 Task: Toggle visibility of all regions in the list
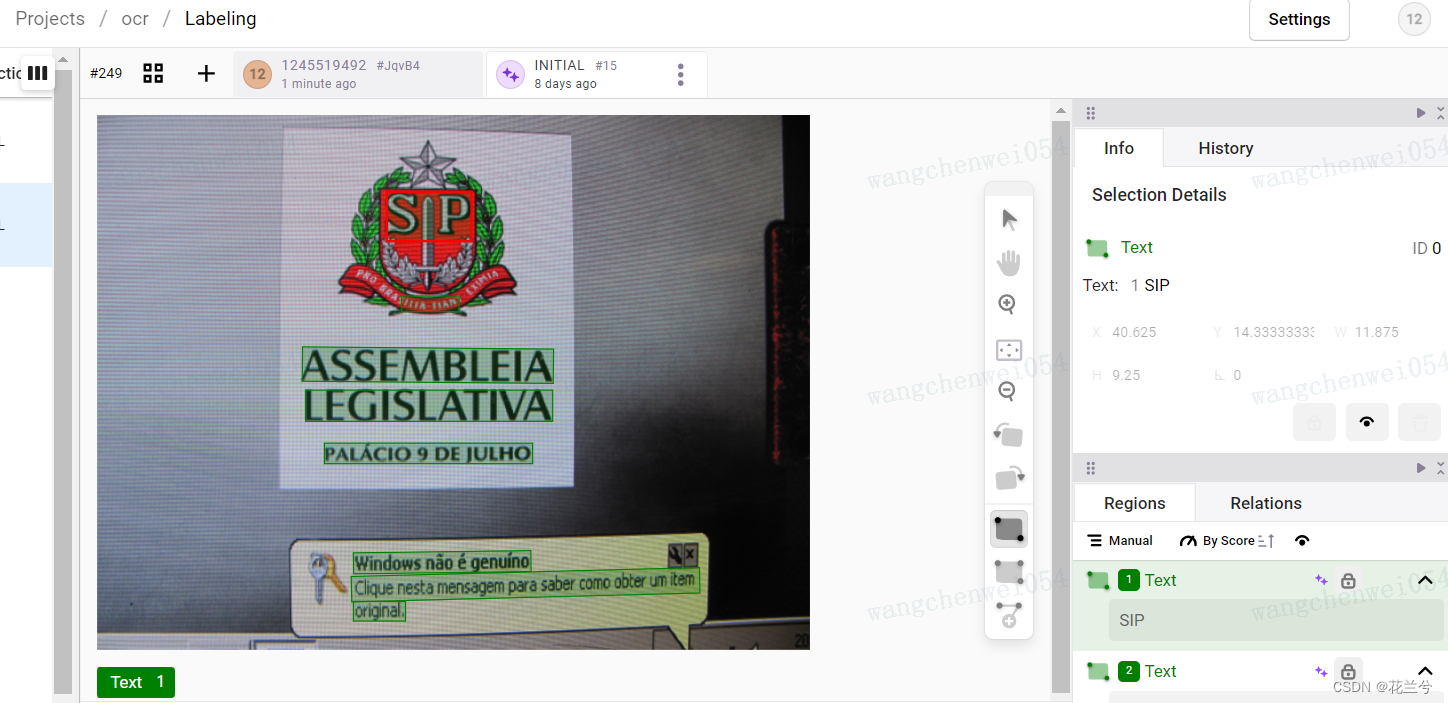(1302, 541)
